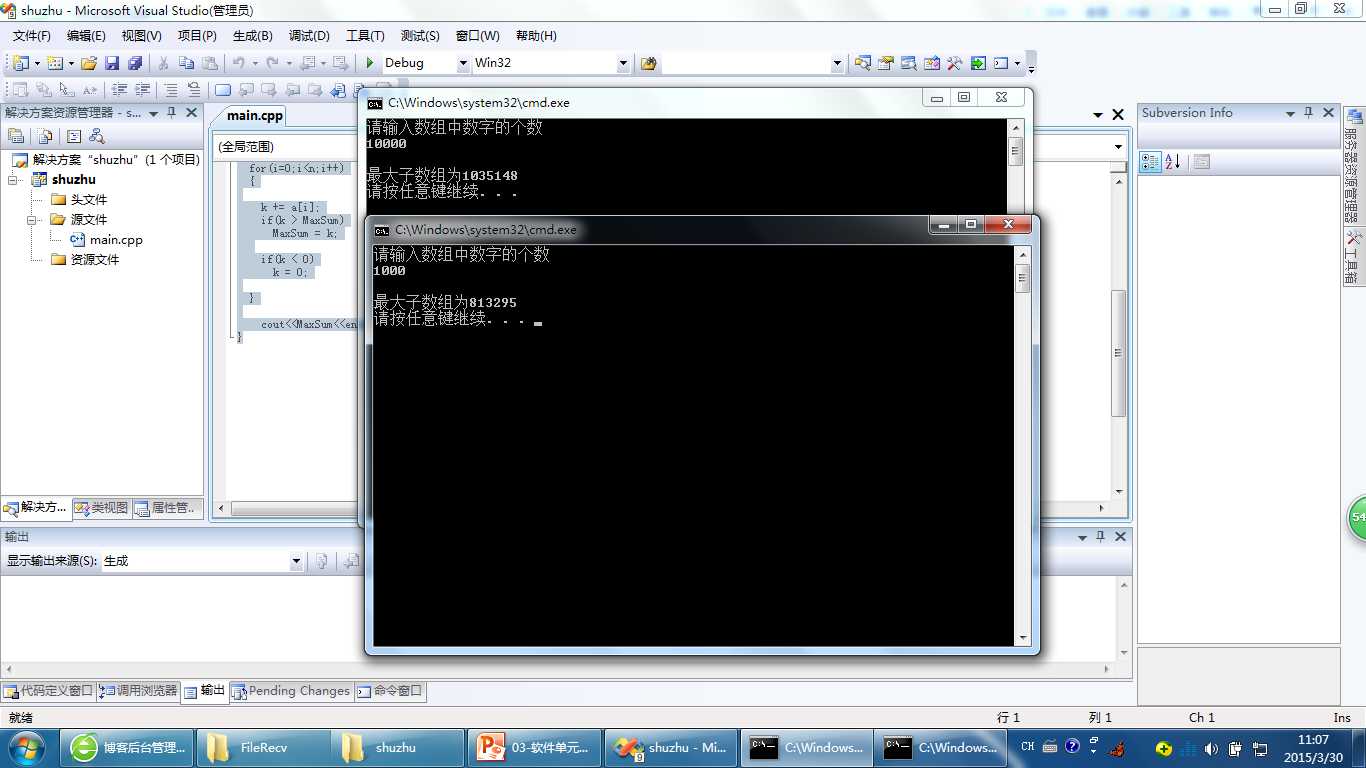Click the 工具箱 side tab
The image size is (1366, 768).
tap(1352, 257)
